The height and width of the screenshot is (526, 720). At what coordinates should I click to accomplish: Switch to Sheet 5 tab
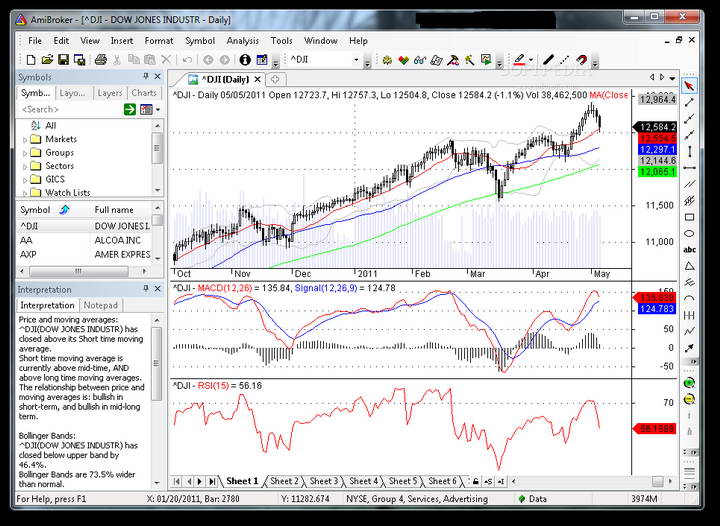pyautogui.click(x=403, y=481)
